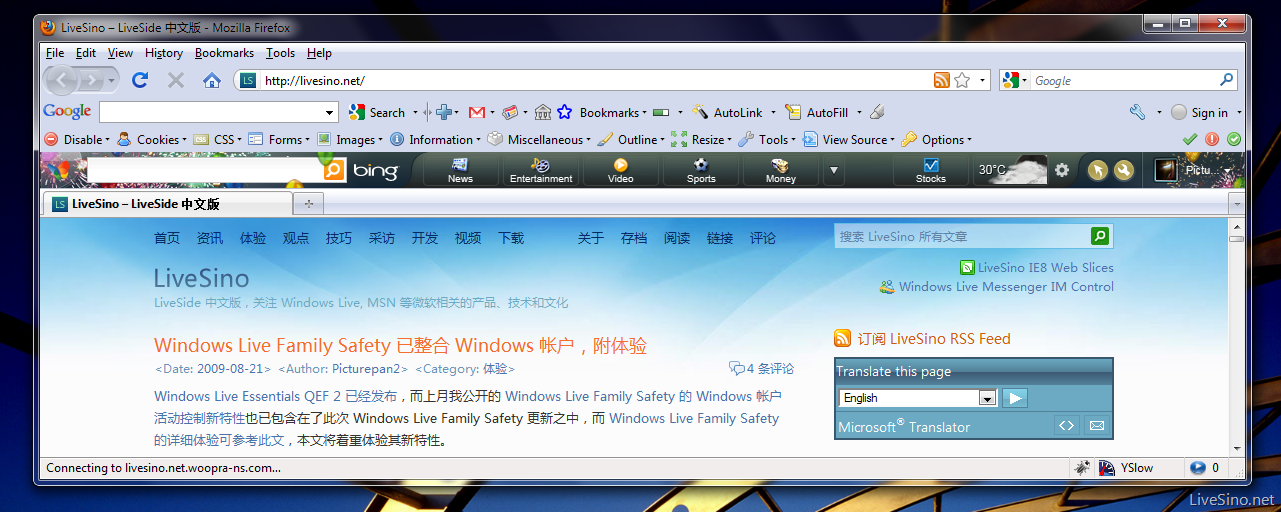Click the green search button beside LiveSino search
The image size is (1281, 512).
coord(1100,236)
